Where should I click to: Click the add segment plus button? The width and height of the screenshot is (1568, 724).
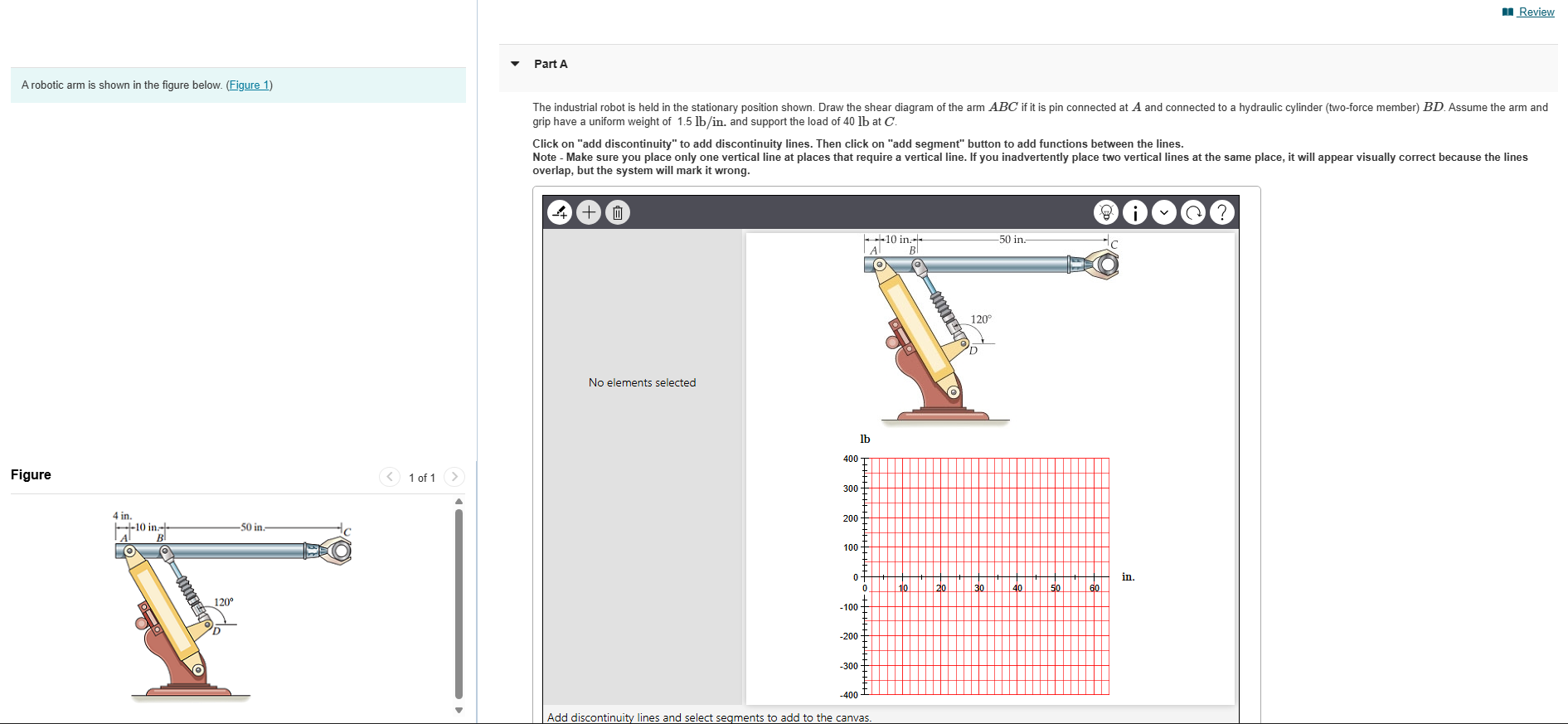pos(589,213)
